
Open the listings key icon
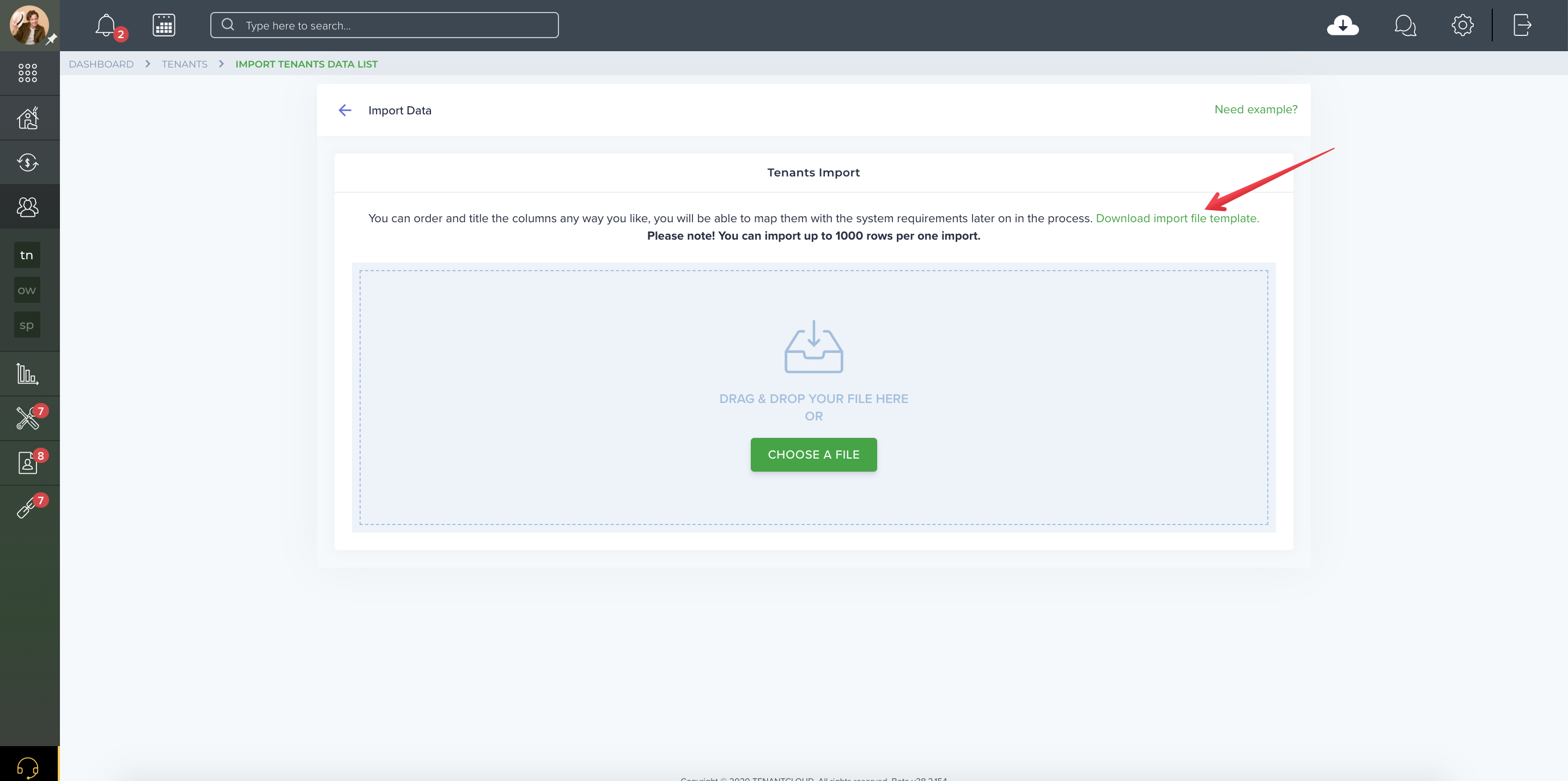(27, 507)
